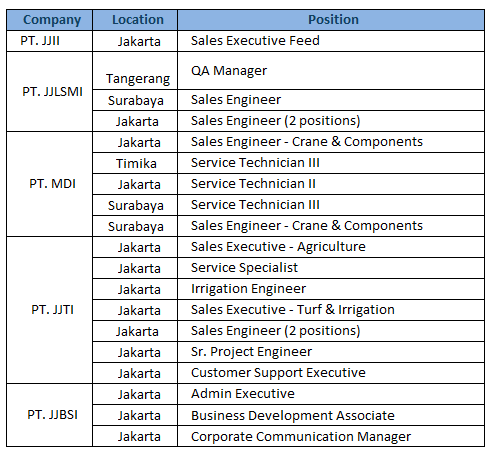This screenshot has height=453, width=491.
Task: Click Jakarta in the Sr. Project Engineer row
Action: (135, 352)
